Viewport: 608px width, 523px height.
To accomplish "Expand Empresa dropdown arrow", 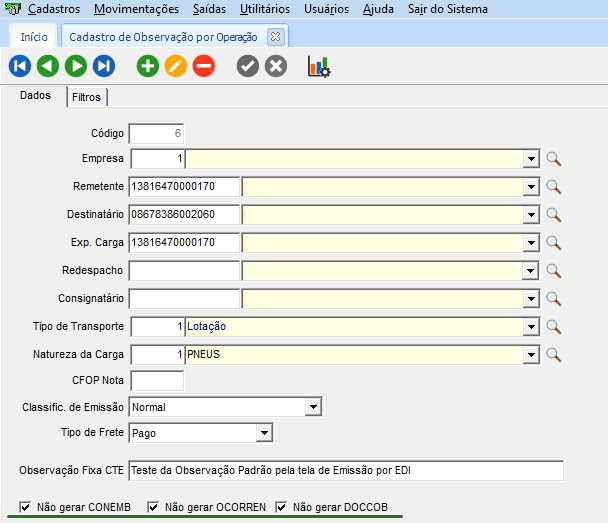I will [531, 159].
